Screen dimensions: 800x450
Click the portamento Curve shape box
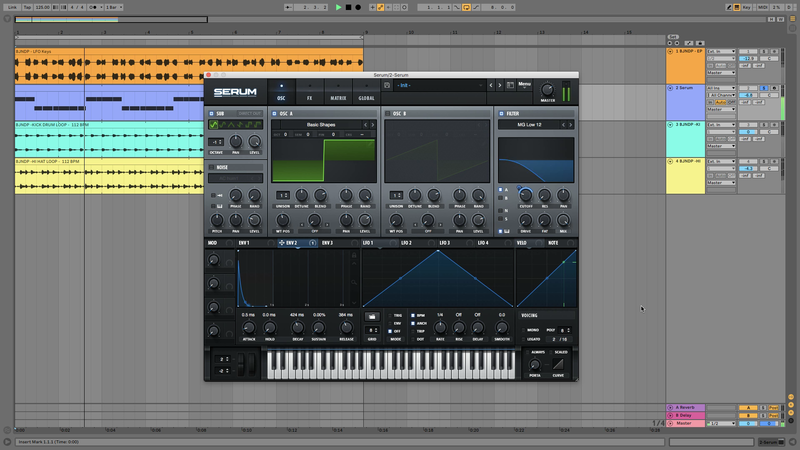pos(558,364)
